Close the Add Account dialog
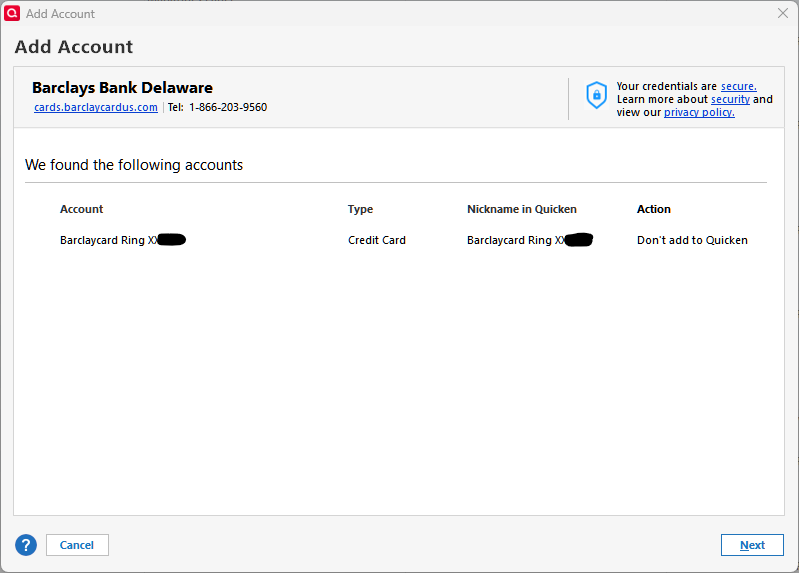The width and height of the screenshot is (799, 573). point(783,13)
